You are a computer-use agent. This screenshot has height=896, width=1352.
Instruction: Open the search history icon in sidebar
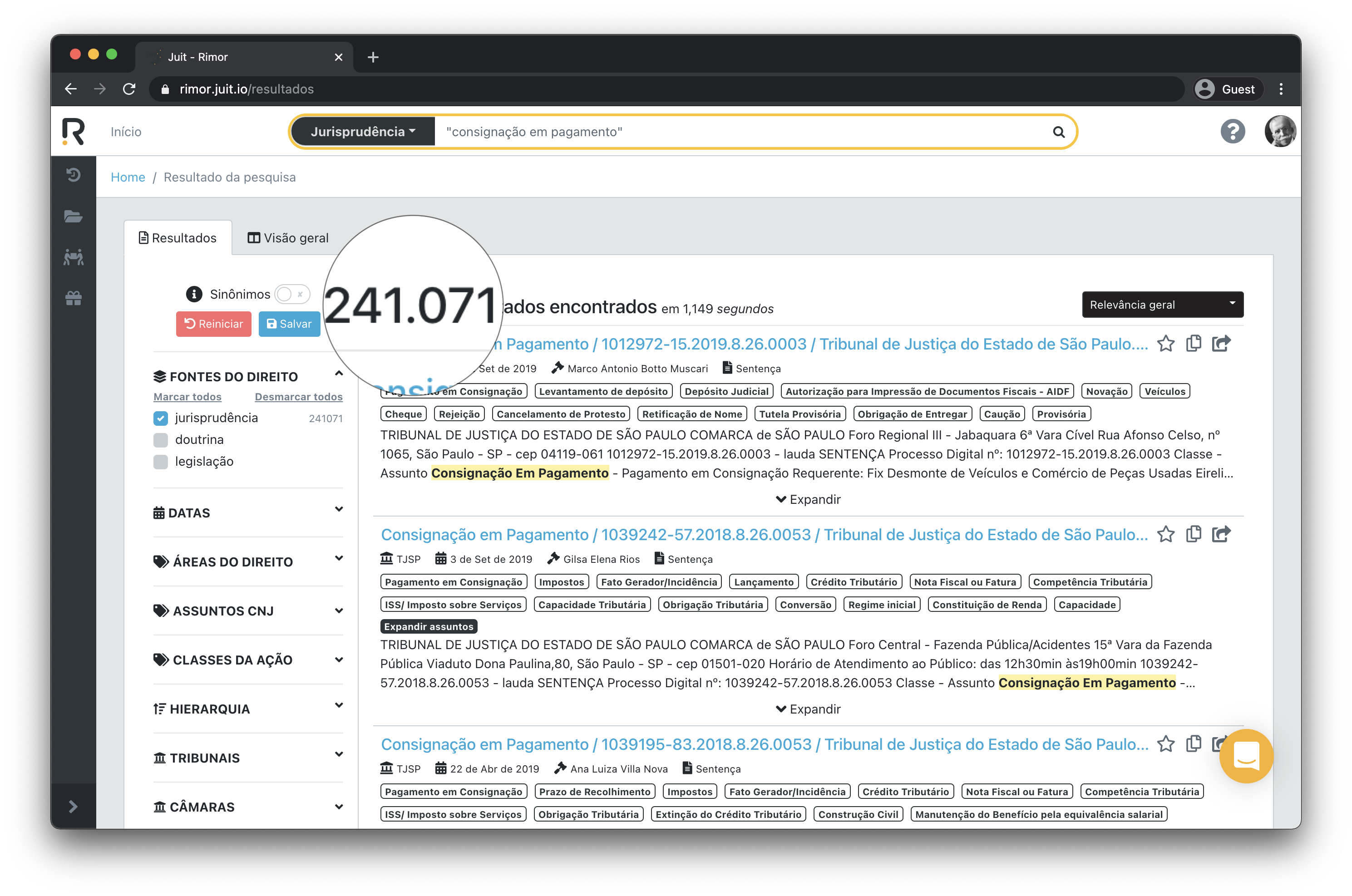click(x=73, y=175)
